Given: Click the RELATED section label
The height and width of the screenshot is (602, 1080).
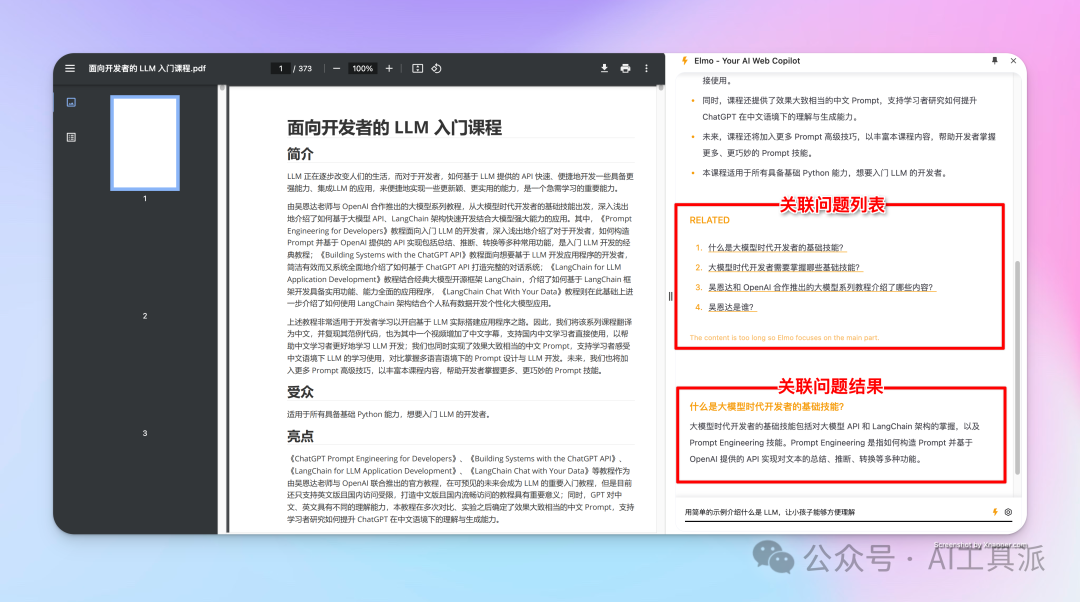Looking at the screenshot, I should click(x=709, y=220).
